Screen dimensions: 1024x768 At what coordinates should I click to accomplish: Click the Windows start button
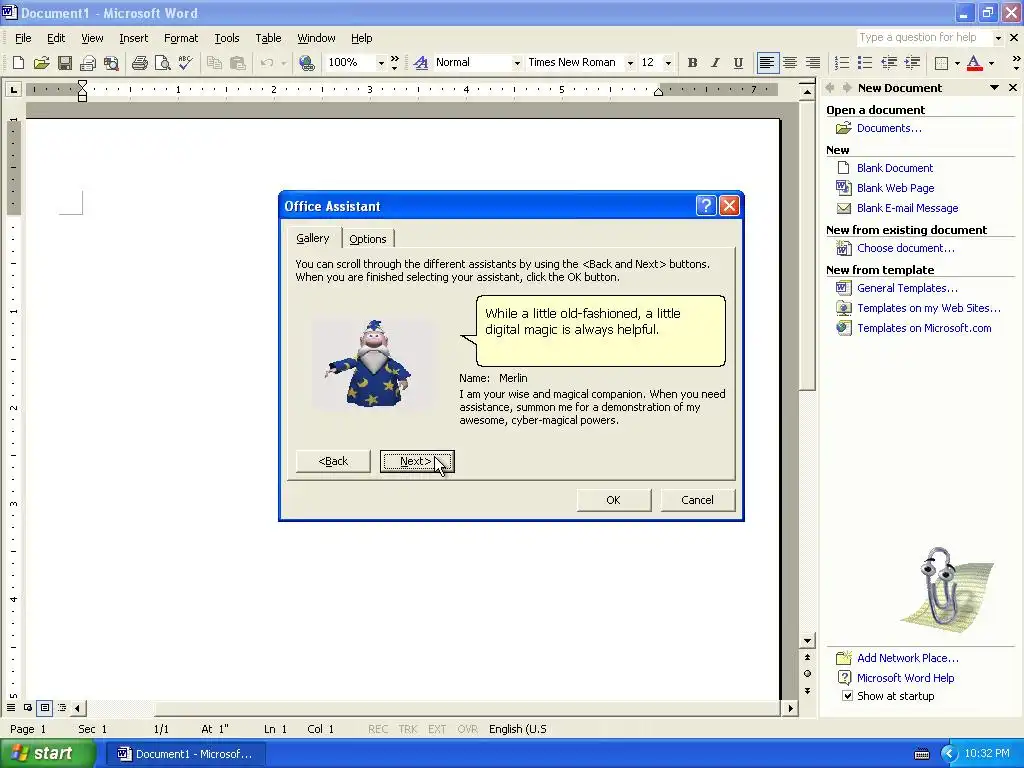click(x=46, y=753)
